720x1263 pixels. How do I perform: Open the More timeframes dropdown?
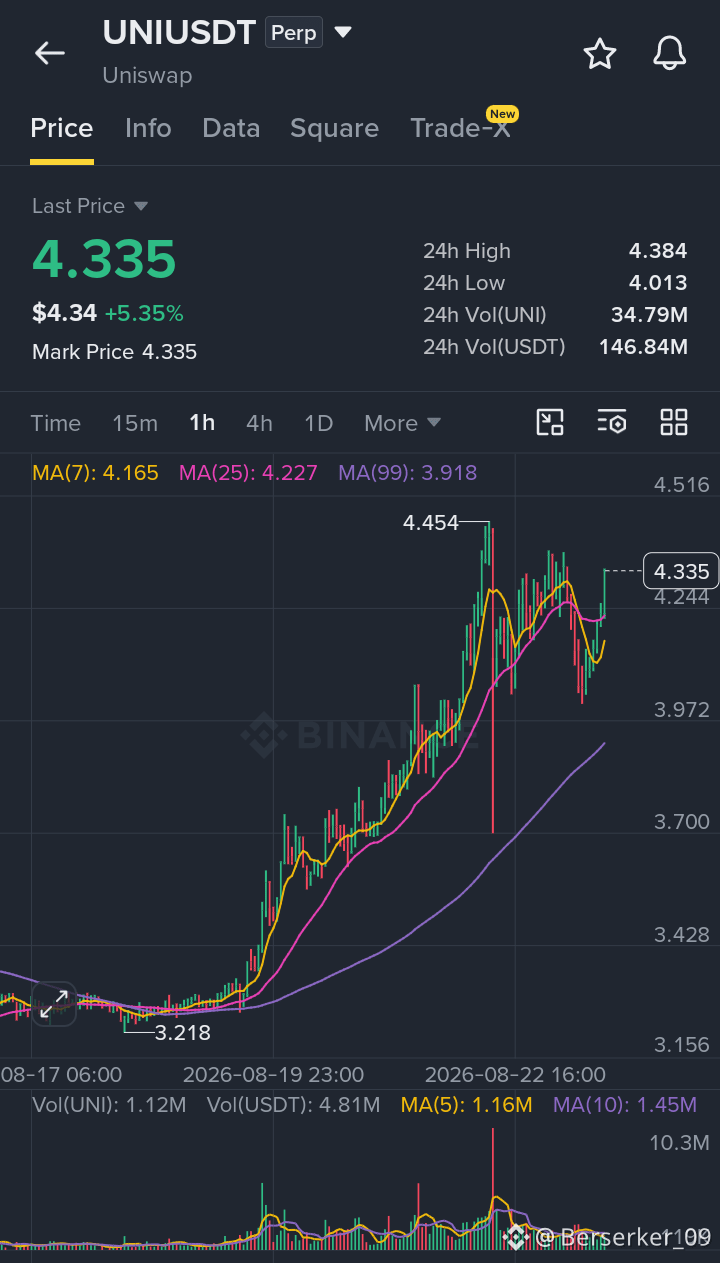402,423
